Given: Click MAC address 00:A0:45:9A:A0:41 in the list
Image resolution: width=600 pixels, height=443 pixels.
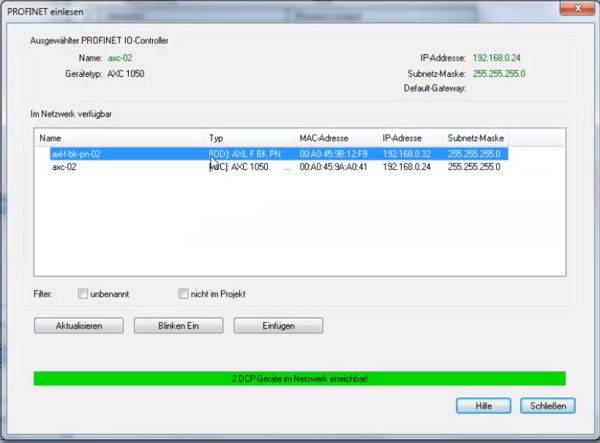Looking at the screenshot, I should pos(333,167).
